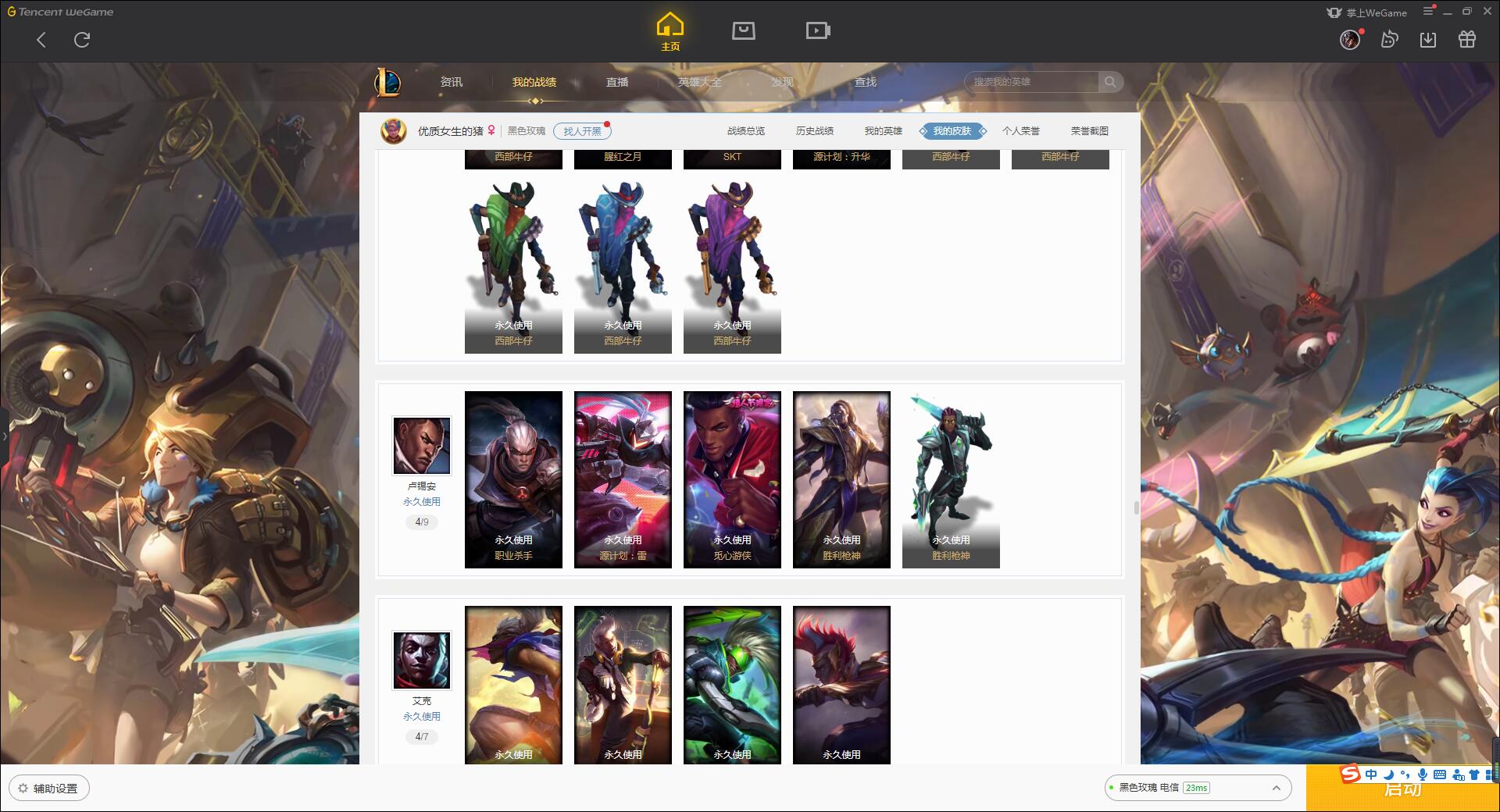The image size is (1500, 812).
Task: Open the 发现 tab
Action: click(783, 82)
